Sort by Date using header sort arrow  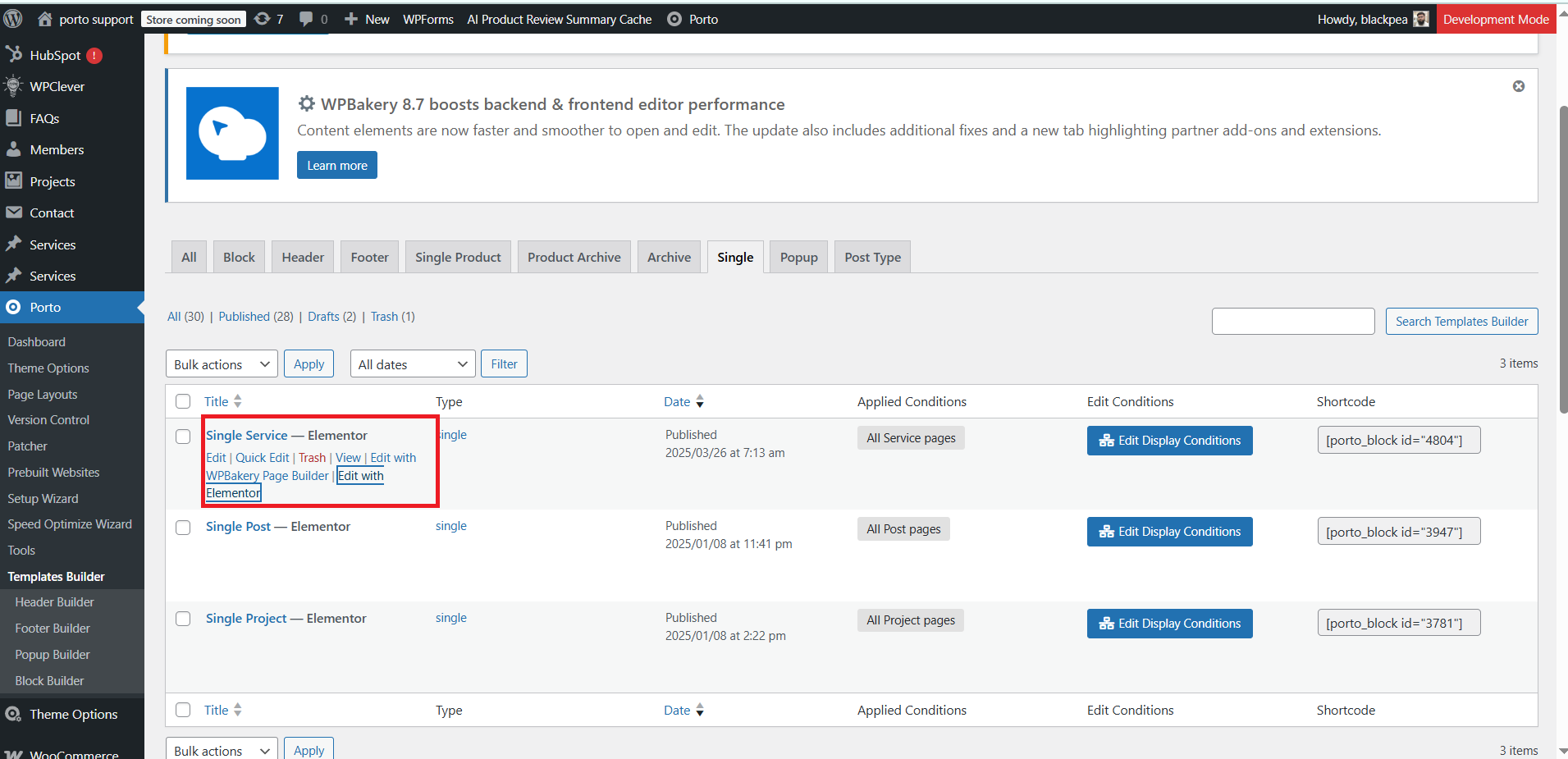tap(700, 401)
